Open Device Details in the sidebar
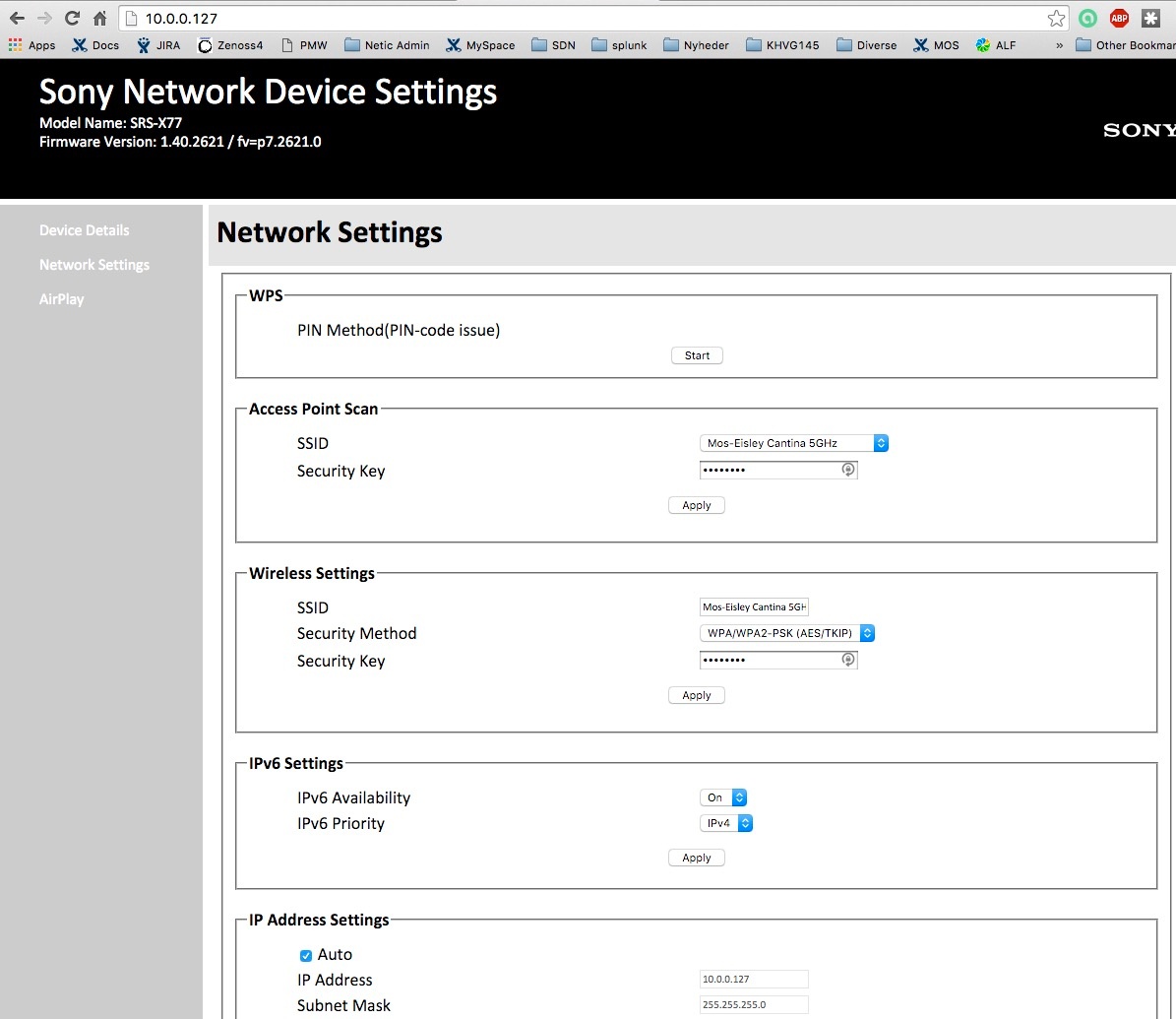Viewport: 1176px width, 1019px height. coord(84,230)
